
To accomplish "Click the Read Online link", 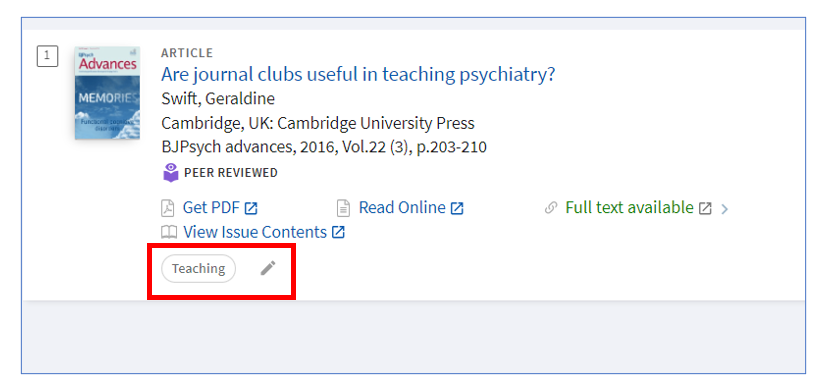I will [x=402, y=208].
